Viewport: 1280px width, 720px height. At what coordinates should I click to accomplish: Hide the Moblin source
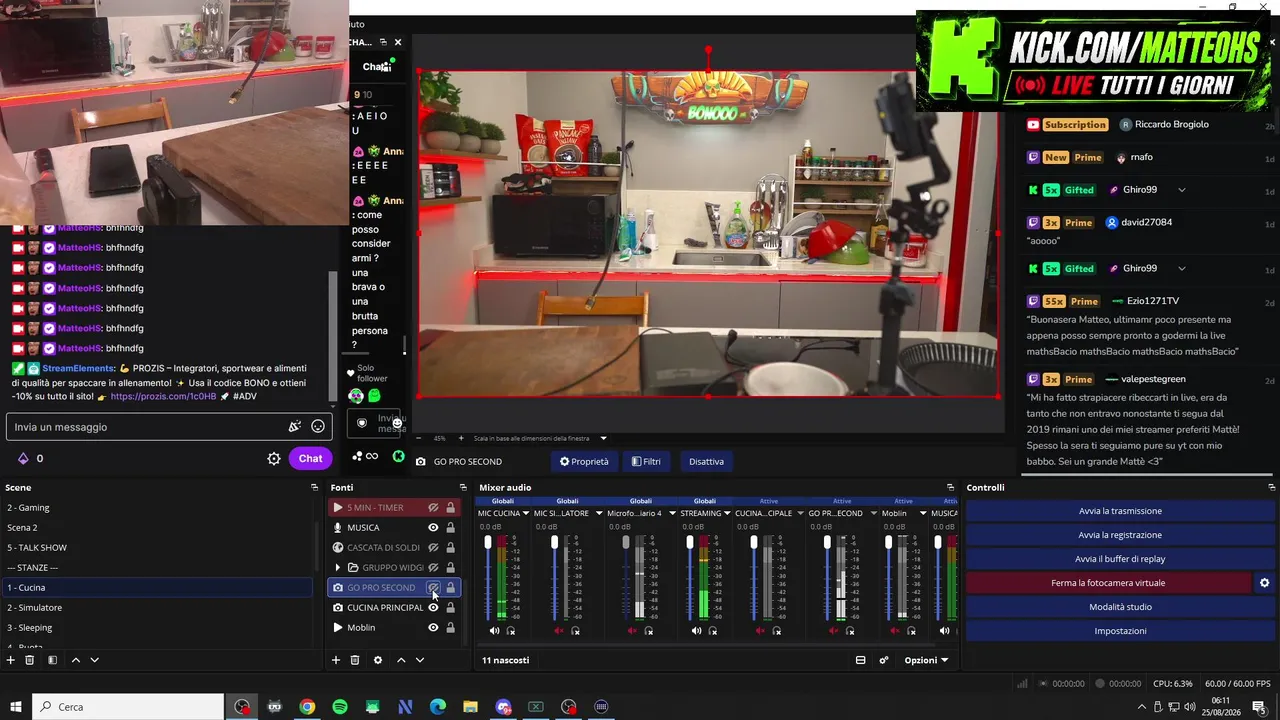coord(434,628)
